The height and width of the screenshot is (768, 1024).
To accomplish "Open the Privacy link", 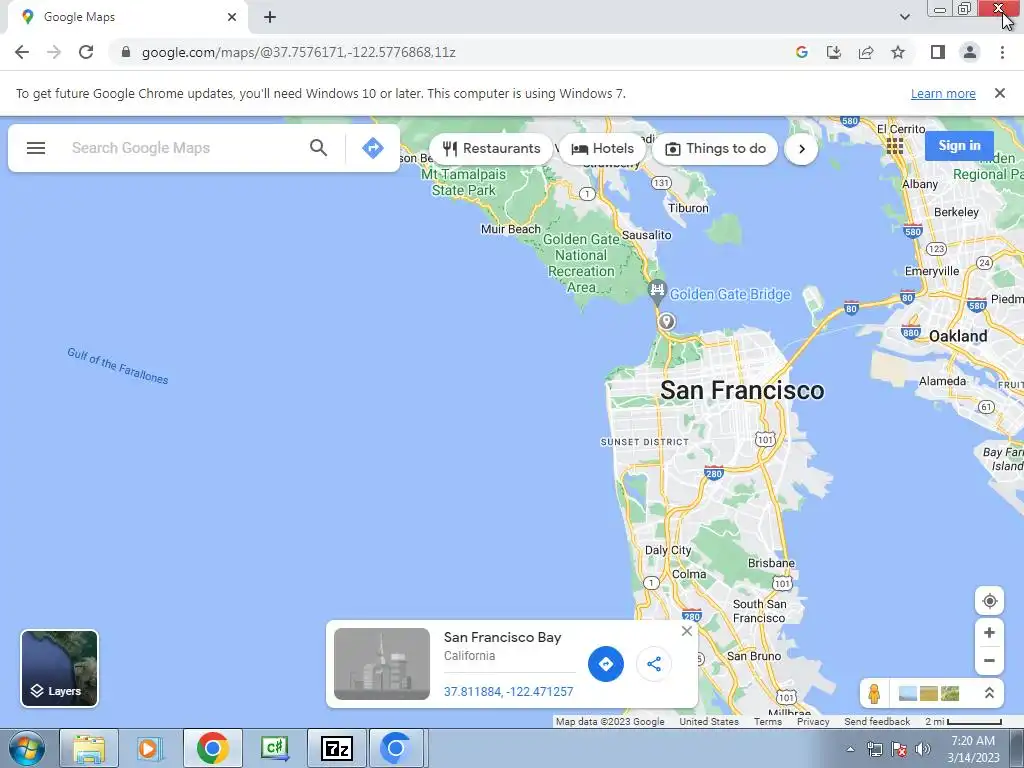I will point(813,722).
